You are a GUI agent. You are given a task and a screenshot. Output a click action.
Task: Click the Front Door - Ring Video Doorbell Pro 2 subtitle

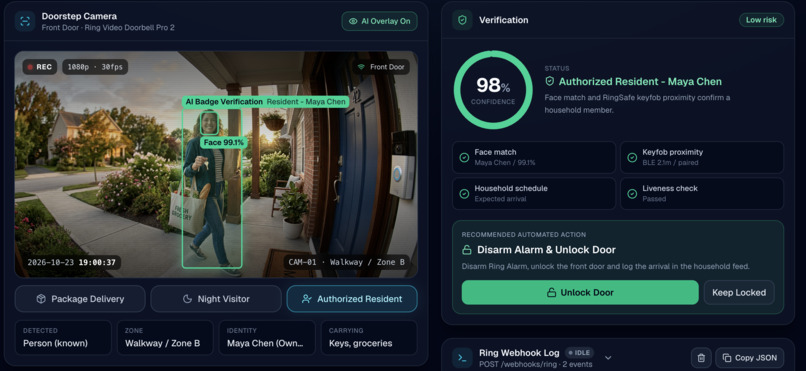(x=108, y=28)
